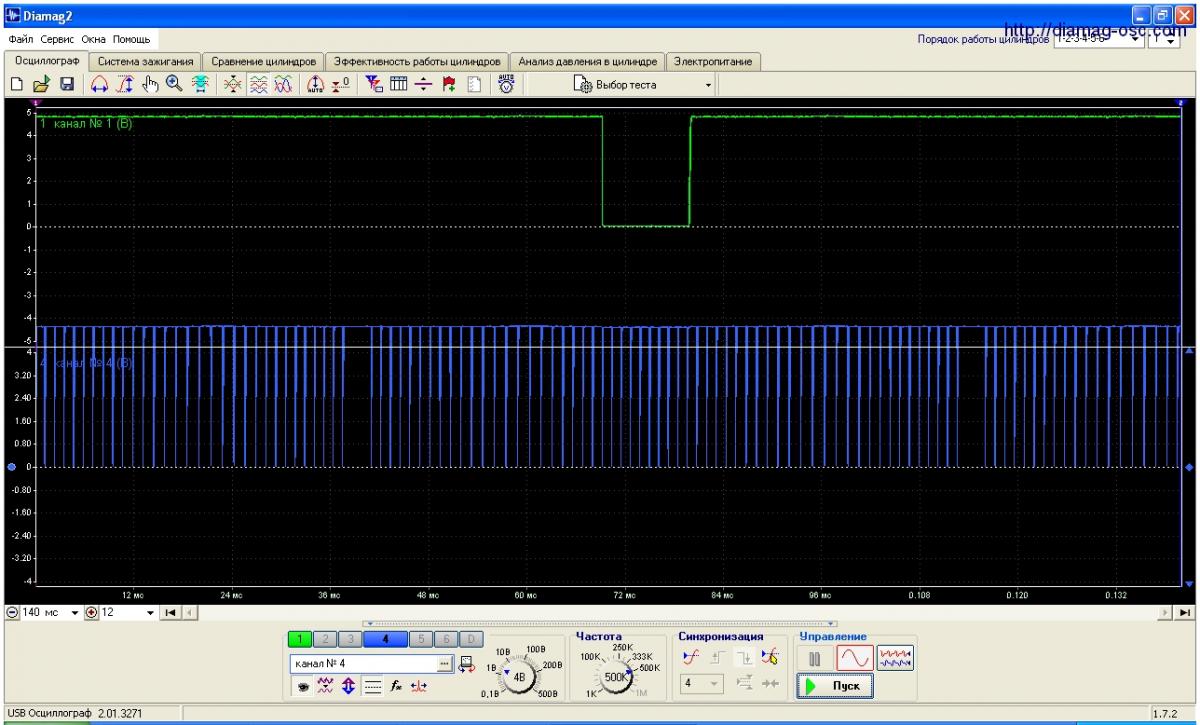Click the pause button under Управление
The image size is (1200, 725).
(815, 658)
